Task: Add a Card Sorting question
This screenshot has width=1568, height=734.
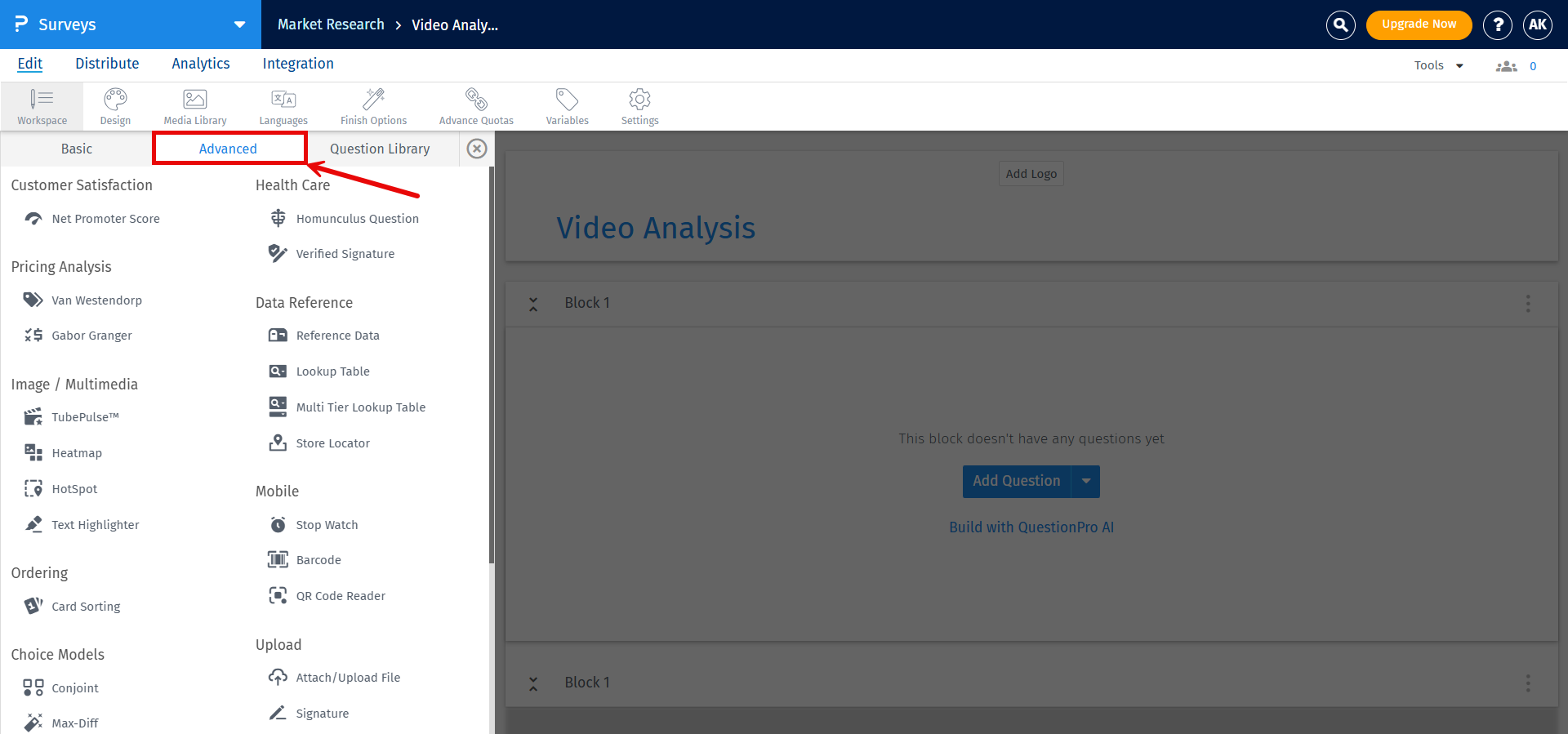Action: tap(73, 607)
